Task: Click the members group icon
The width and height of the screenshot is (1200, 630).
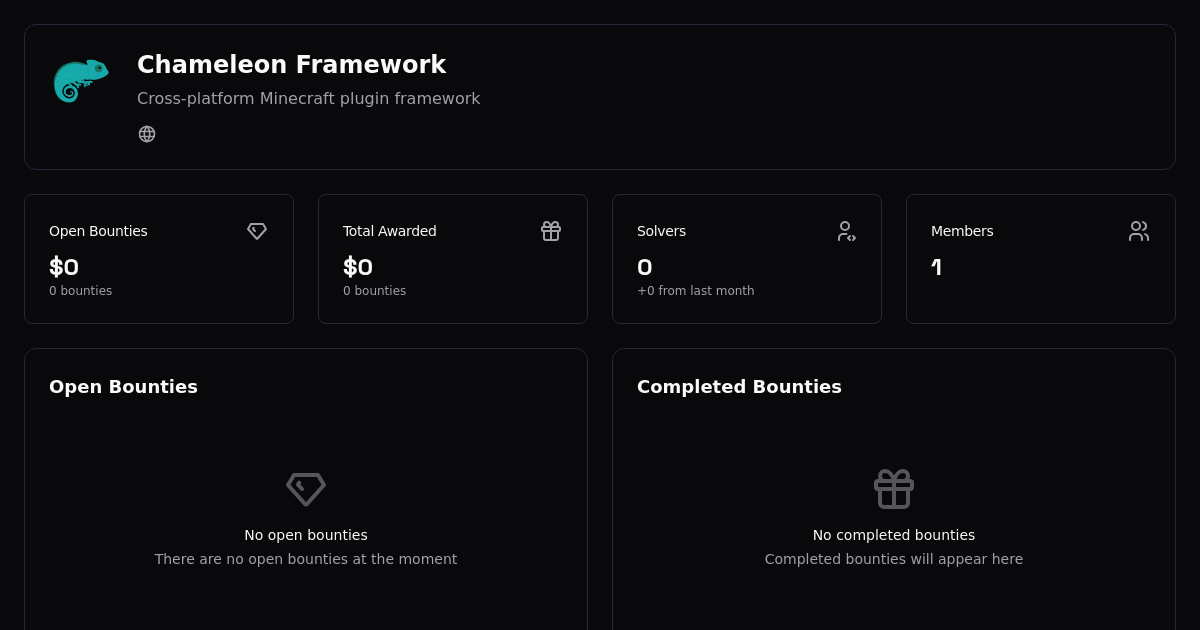Action: point(1139,231)
